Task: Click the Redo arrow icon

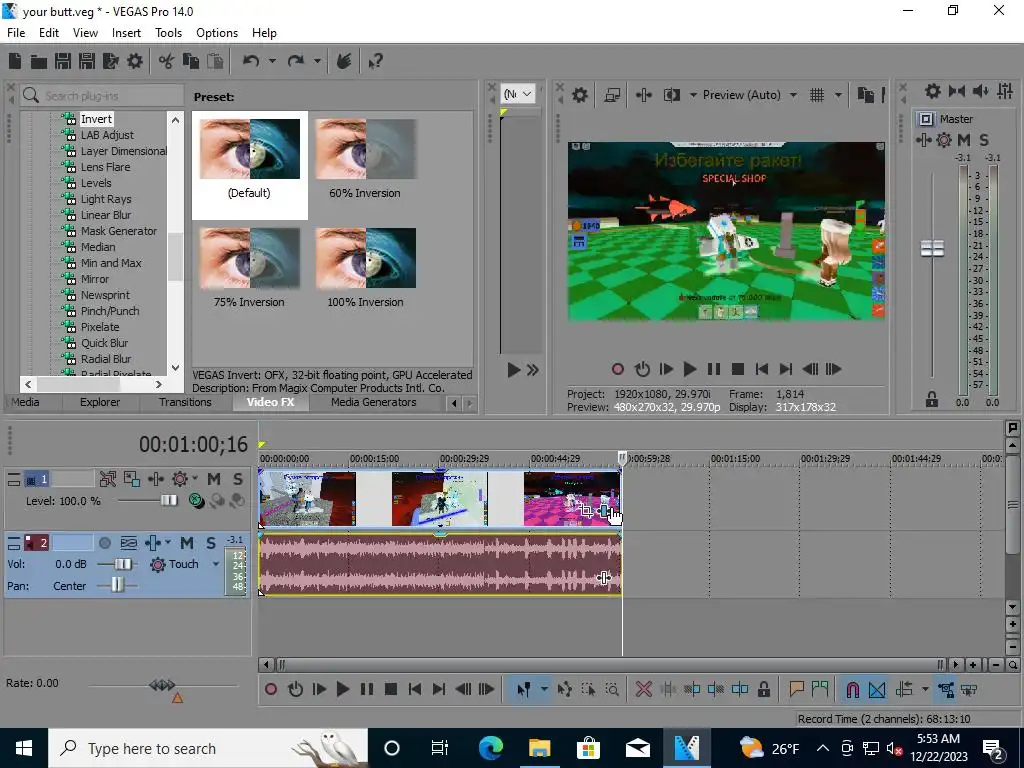Action: (x=296, y=61)
